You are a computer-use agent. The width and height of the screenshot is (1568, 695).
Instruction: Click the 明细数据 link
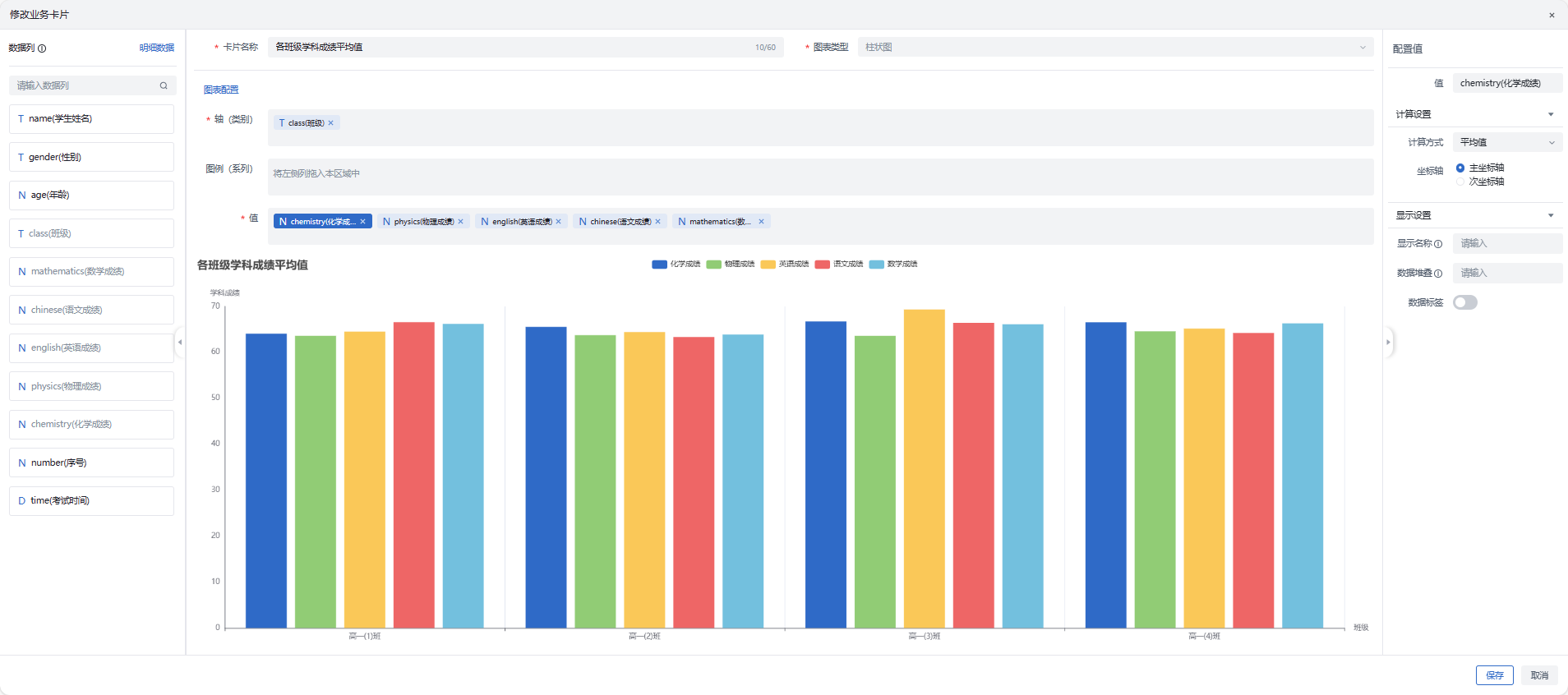coord(157,48)
